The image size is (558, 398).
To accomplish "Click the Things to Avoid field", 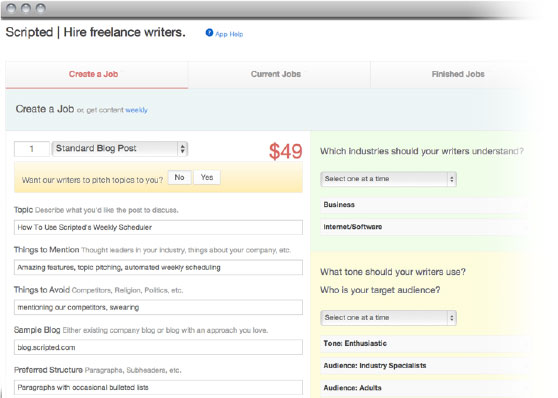I will (x=158, y=307).
